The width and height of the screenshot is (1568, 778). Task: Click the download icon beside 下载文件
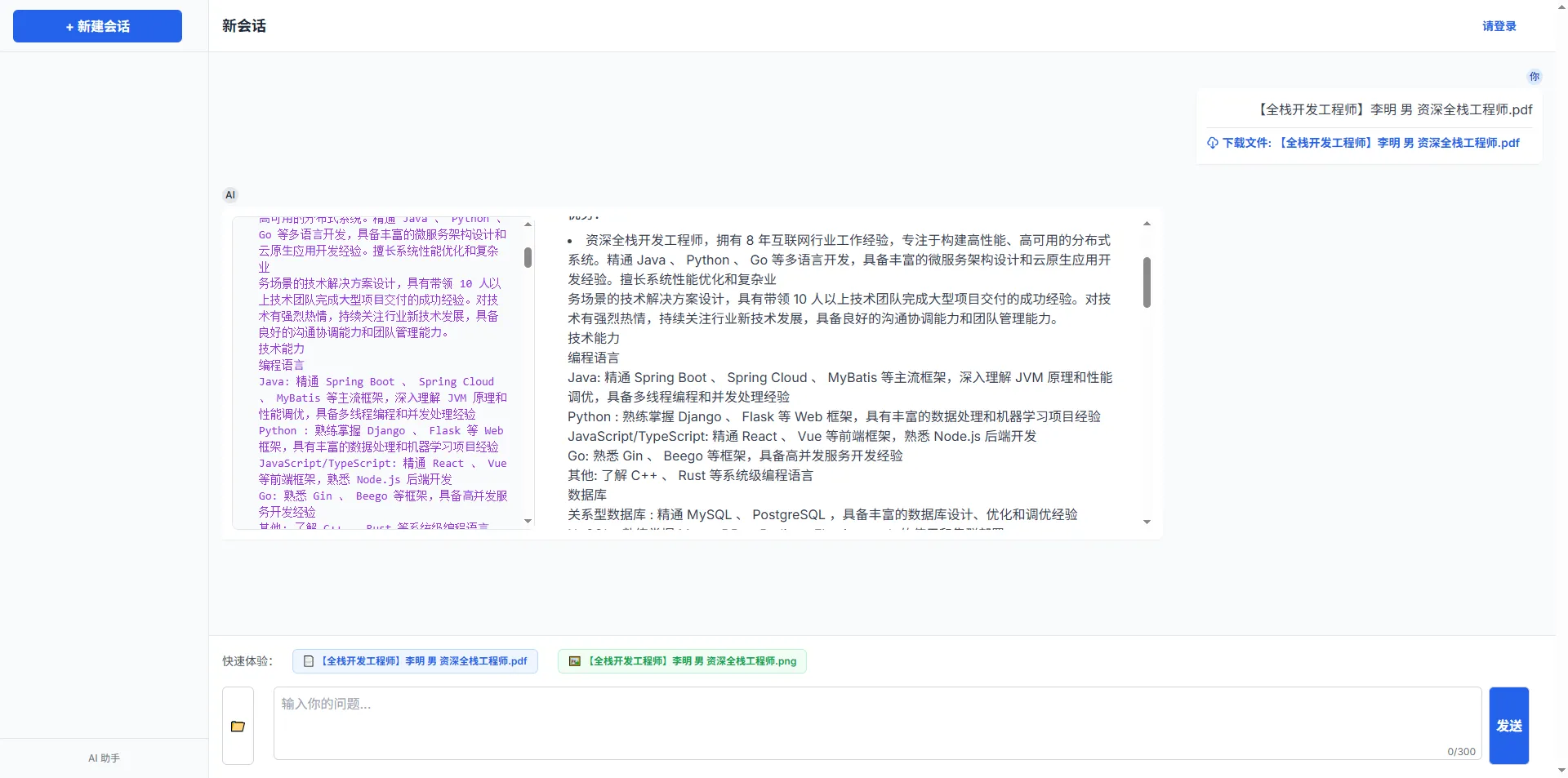(x=1213, y=143)
